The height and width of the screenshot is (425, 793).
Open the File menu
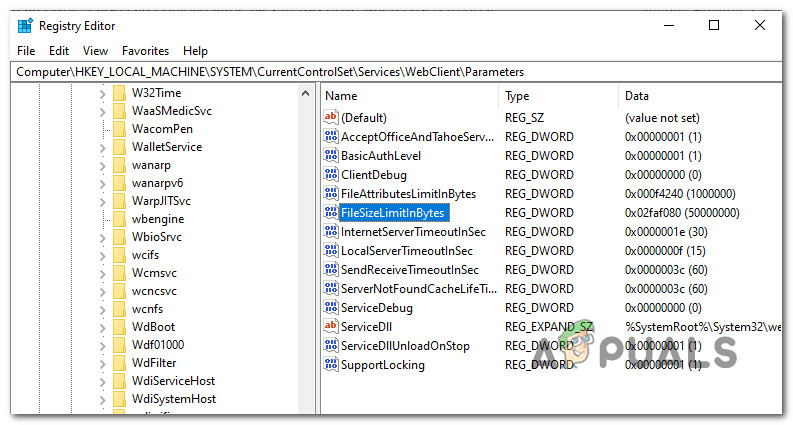(x=26, y=51)
